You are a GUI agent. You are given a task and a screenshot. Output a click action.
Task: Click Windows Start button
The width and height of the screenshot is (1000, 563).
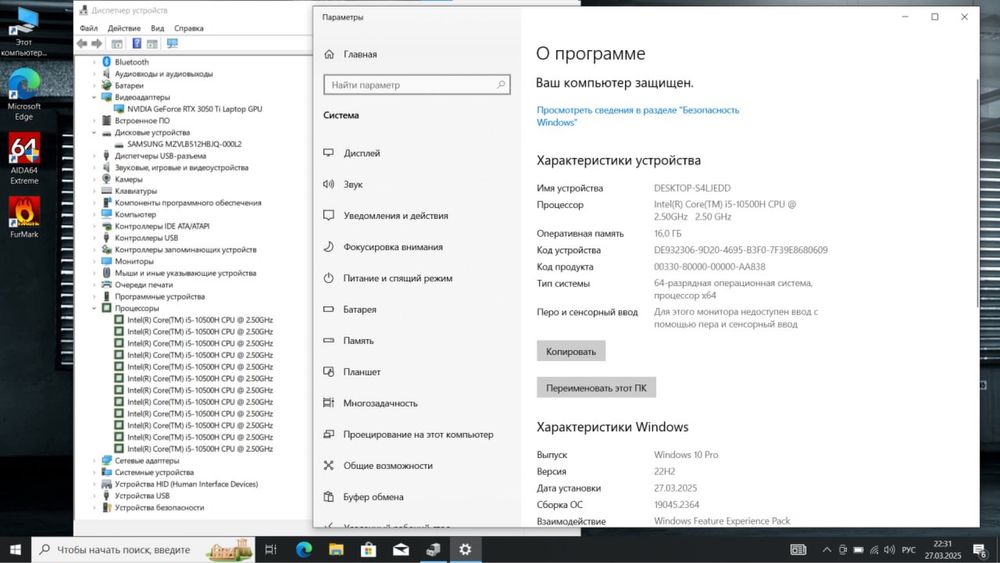click(15, 550)
